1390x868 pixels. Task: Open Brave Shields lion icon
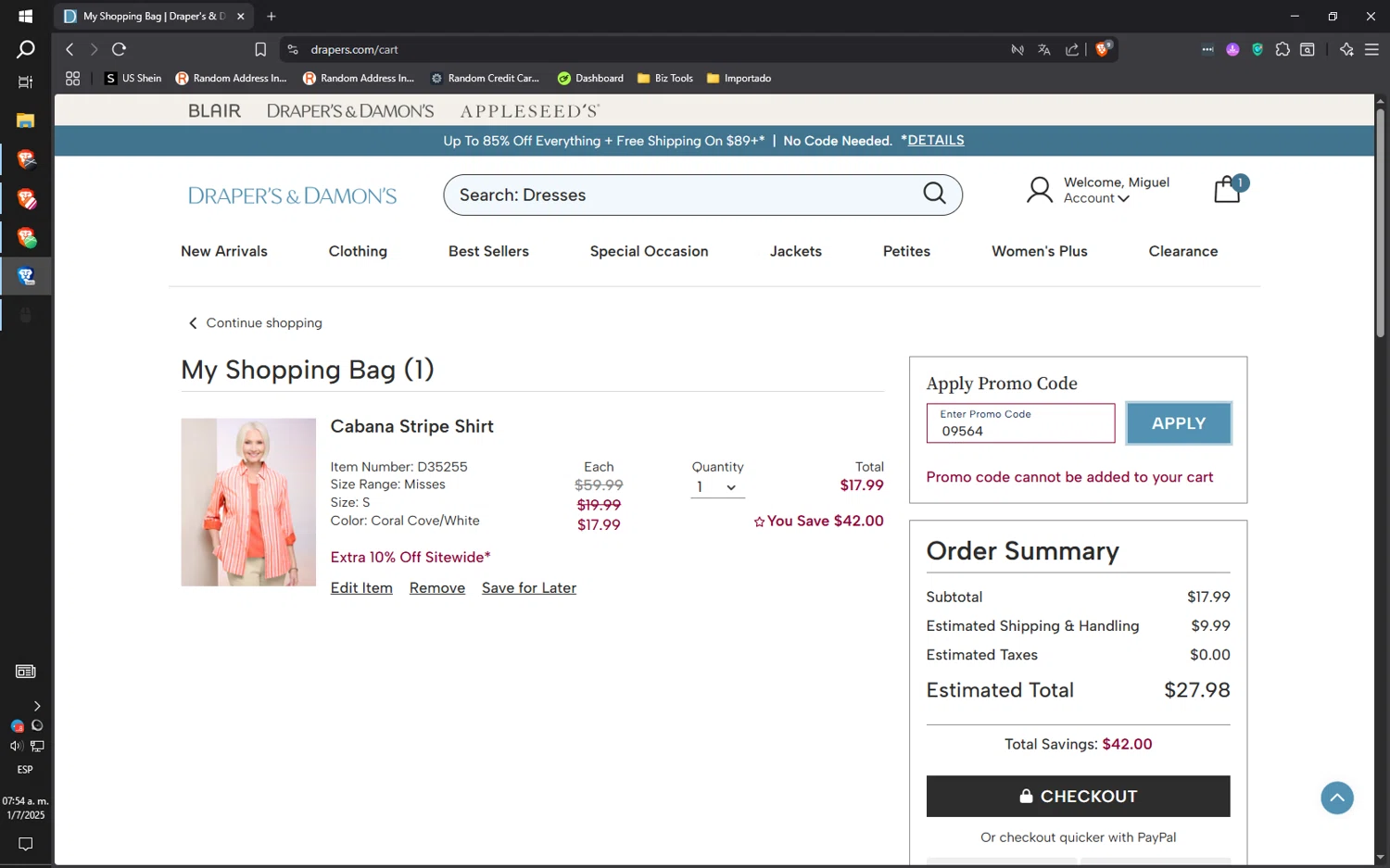(x=1103, y=49)
